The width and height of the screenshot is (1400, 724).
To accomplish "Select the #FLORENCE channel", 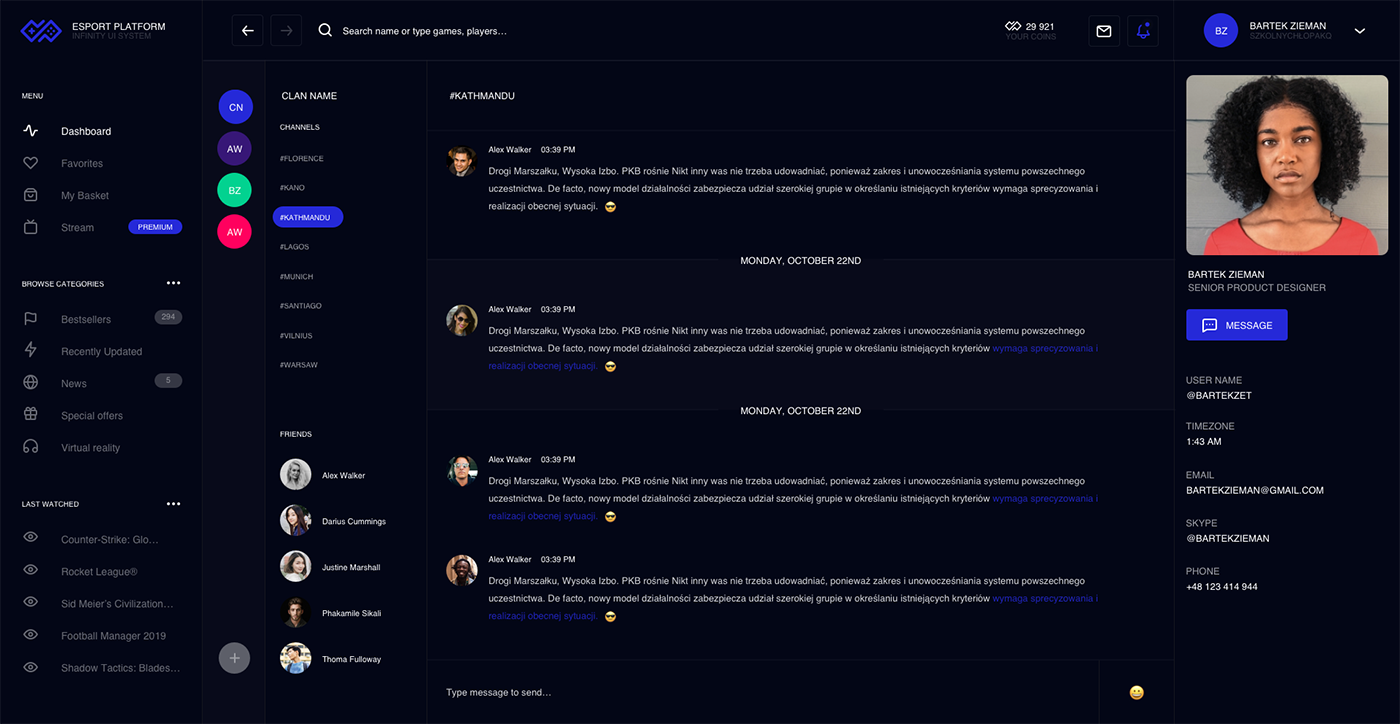I will tap(302, 159).
